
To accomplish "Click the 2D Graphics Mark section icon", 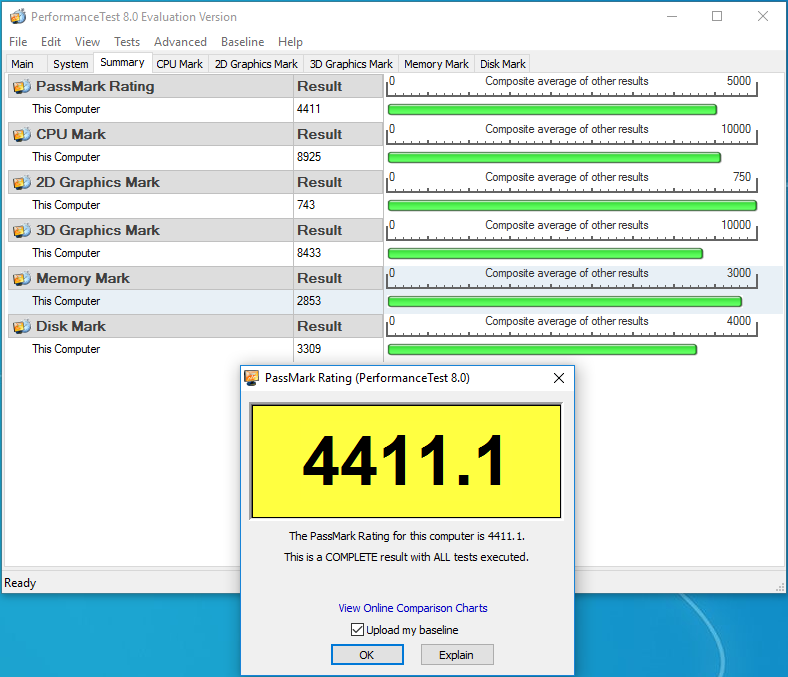I will point(22,182).
